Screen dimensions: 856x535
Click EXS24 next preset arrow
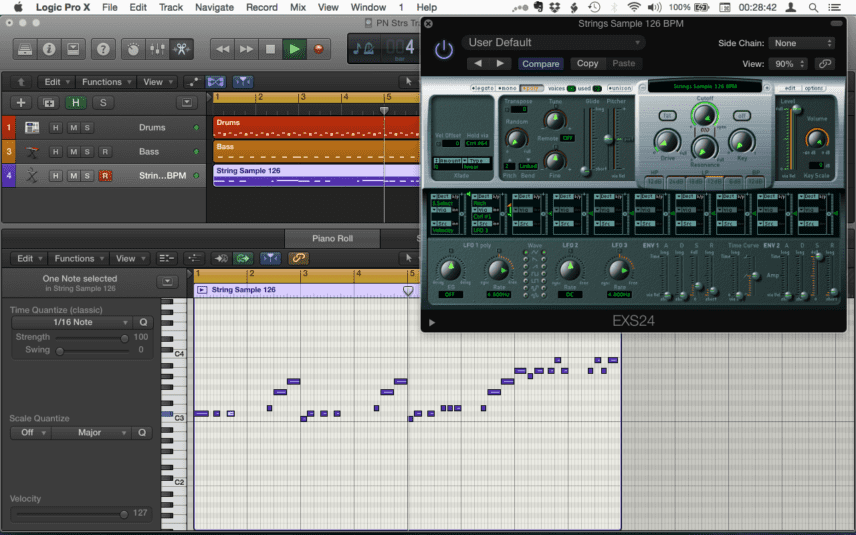tap(500, 63)
